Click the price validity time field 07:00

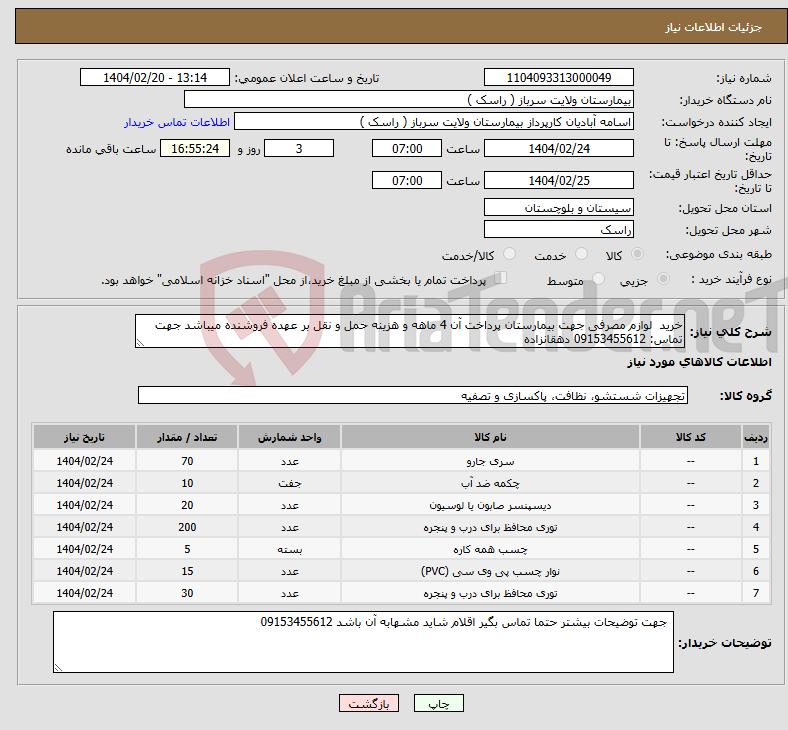407,180
